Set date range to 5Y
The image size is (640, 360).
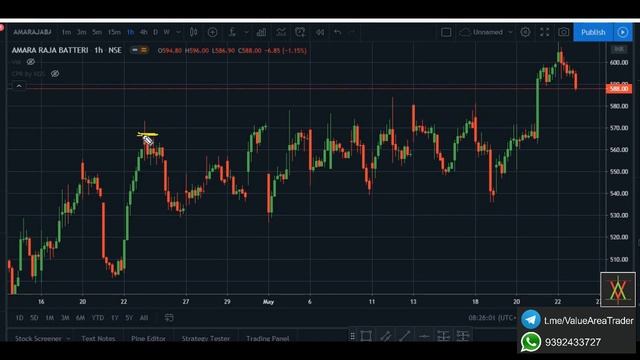pyautogui.click(x=129, y=318)
